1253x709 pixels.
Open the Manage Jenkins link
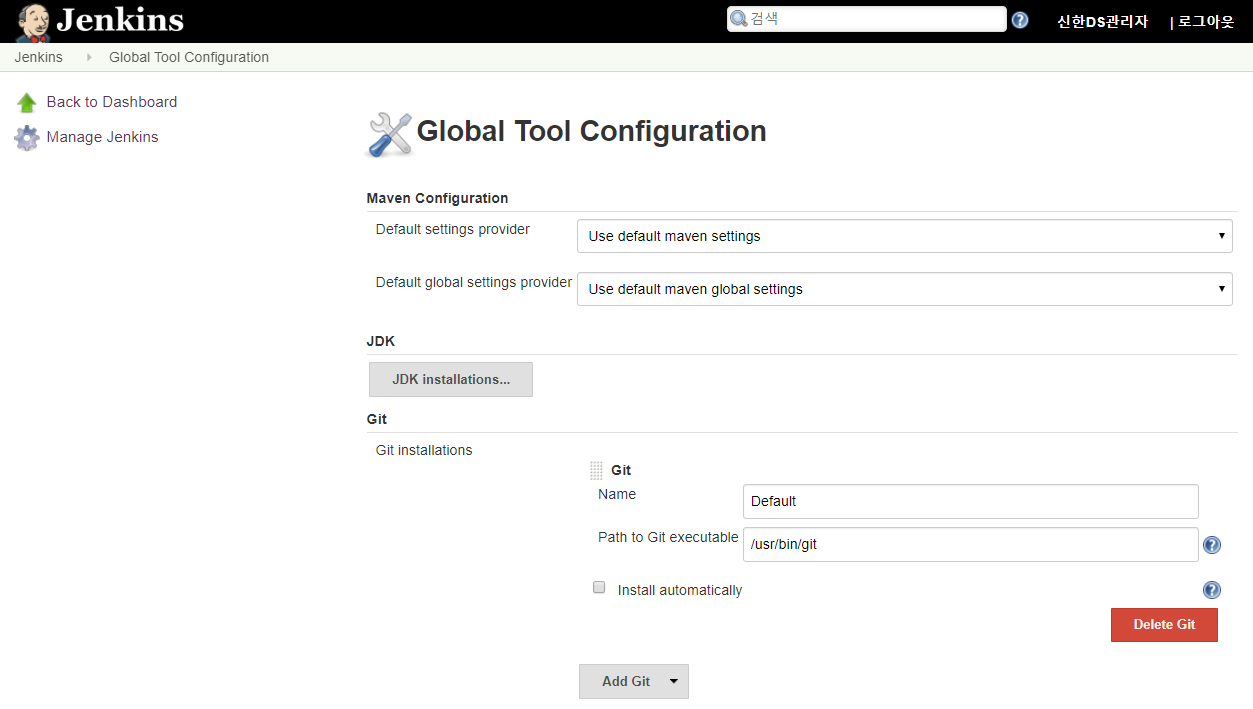[x=102, y=137]
